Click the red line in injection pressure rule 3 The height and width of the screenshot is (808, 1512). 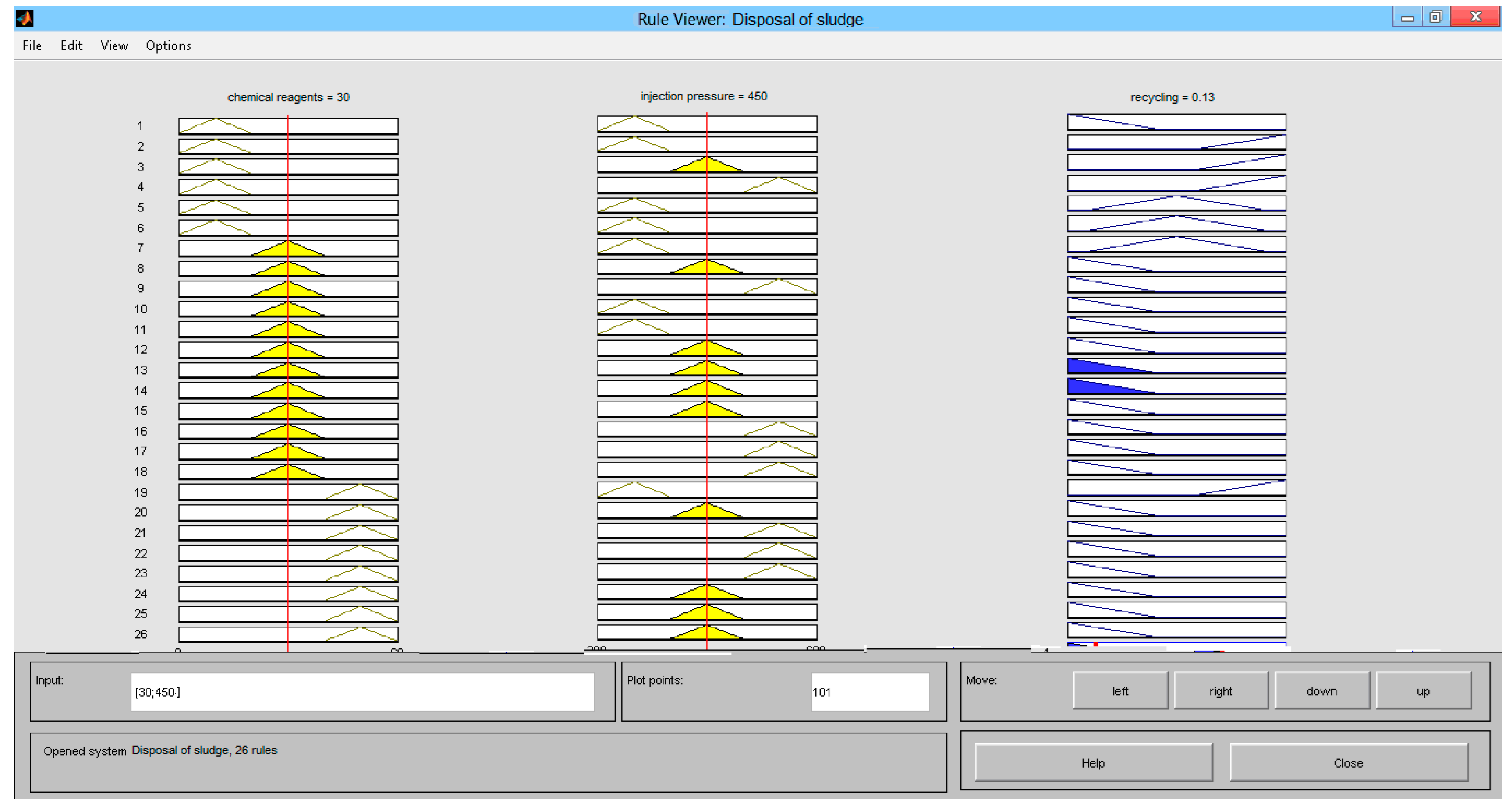pos(707,164)
